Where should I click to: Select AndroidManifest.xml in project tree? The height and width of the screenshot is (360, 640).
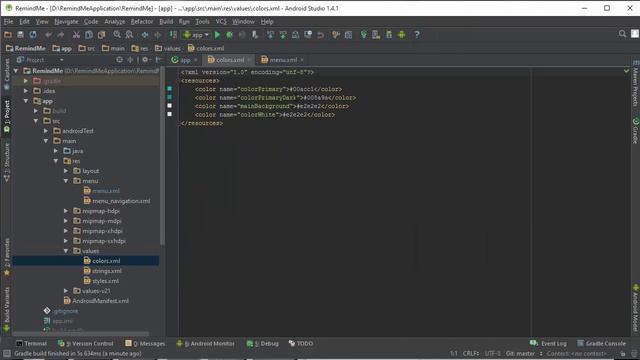(x=100, y=301)
